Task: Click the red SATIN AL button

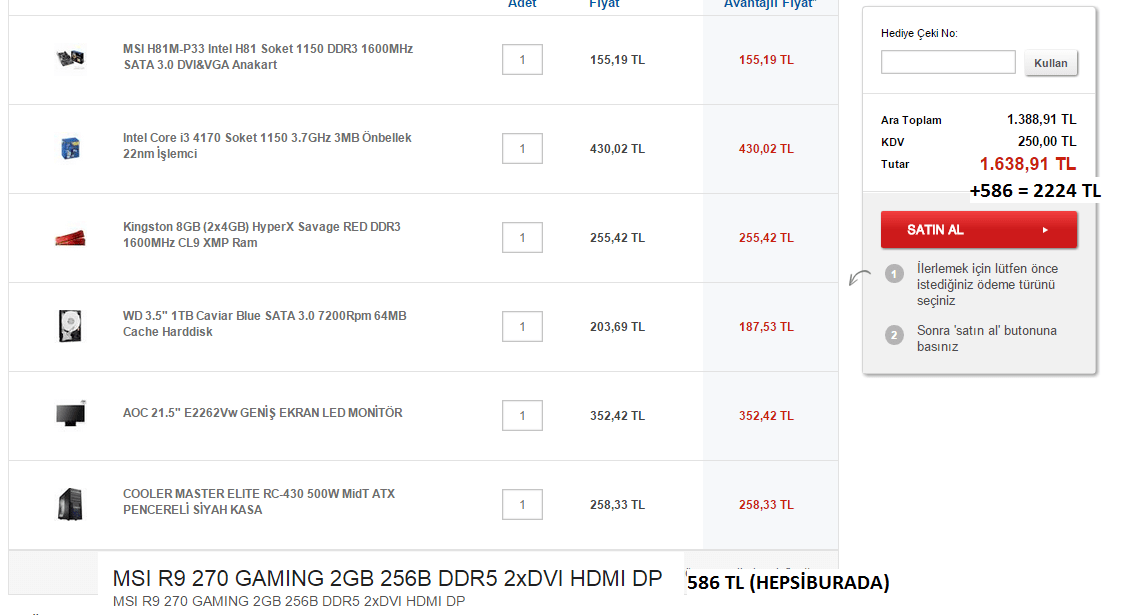Action: coord(978,230)
